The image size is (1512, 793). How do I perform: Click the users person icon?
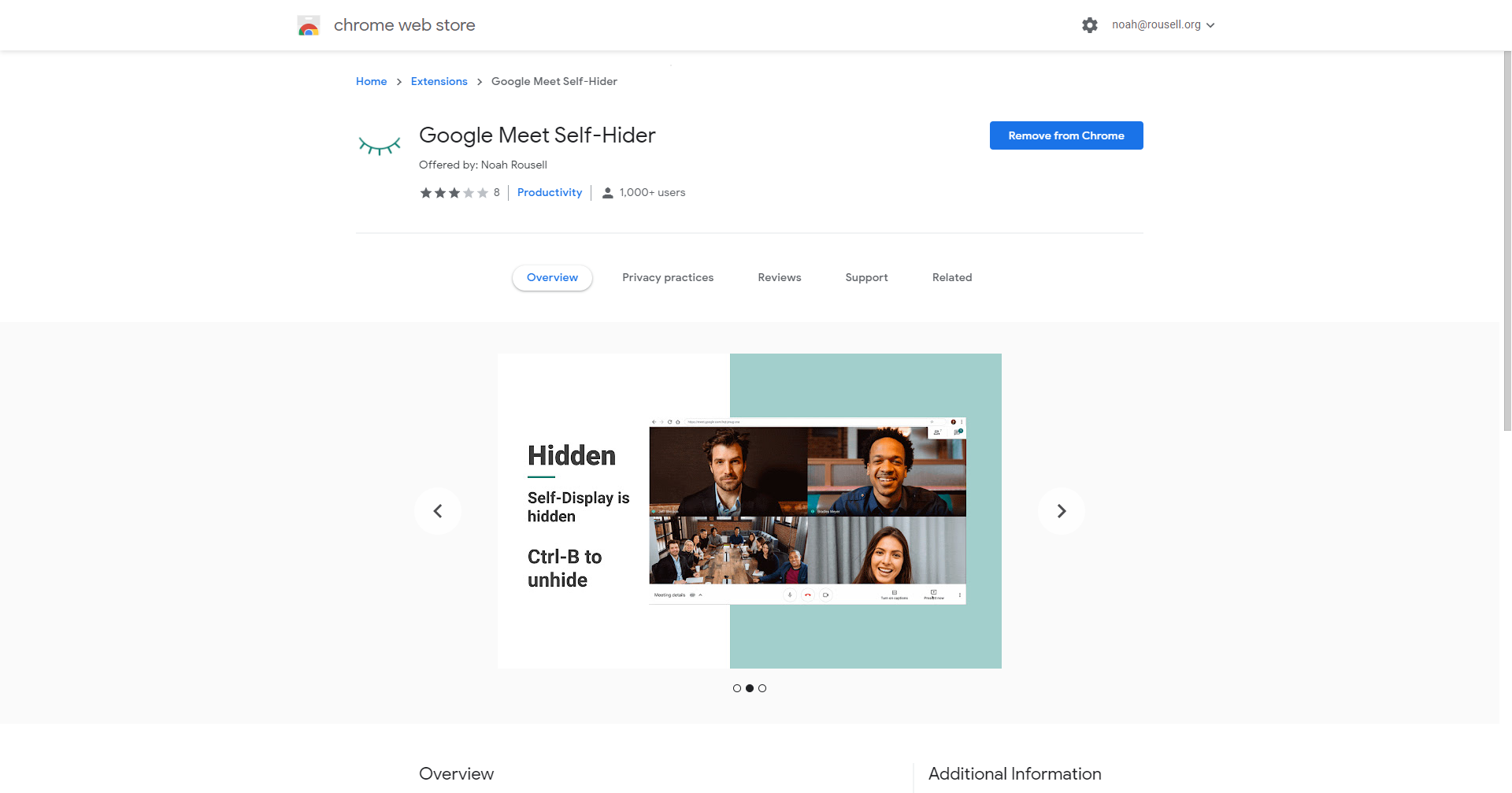608,193
